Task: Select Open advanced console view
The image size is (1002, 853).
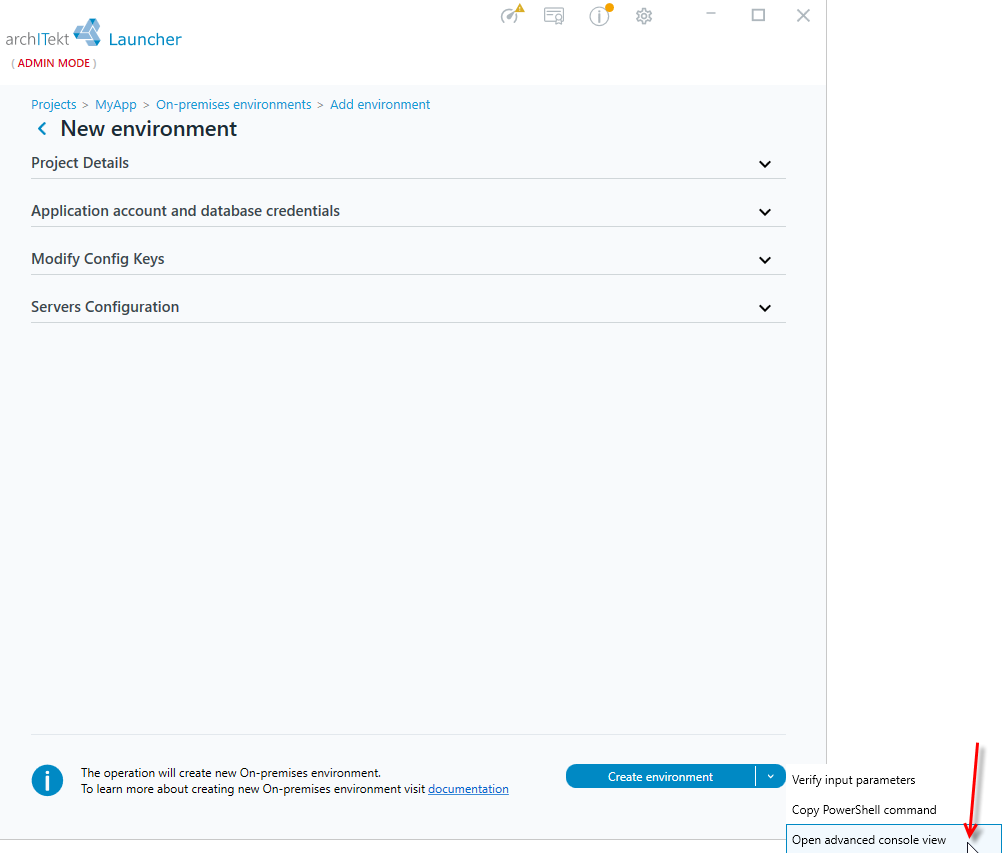Action: click(868, 840)
